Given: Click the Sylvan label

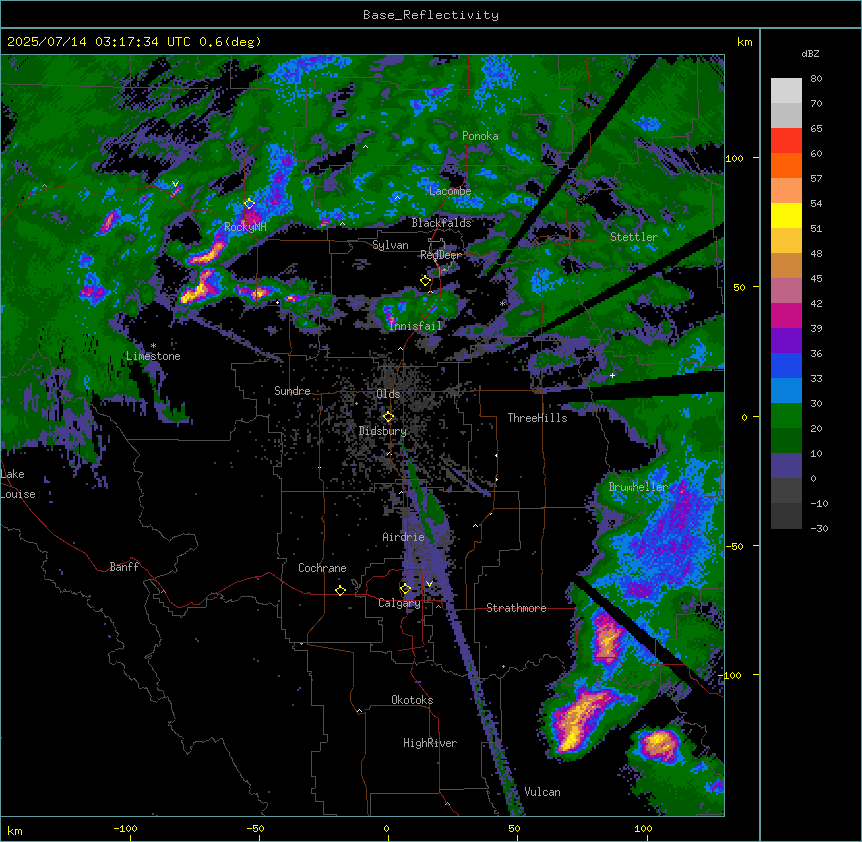Looking at the screenshot, I should click(390, 245).
